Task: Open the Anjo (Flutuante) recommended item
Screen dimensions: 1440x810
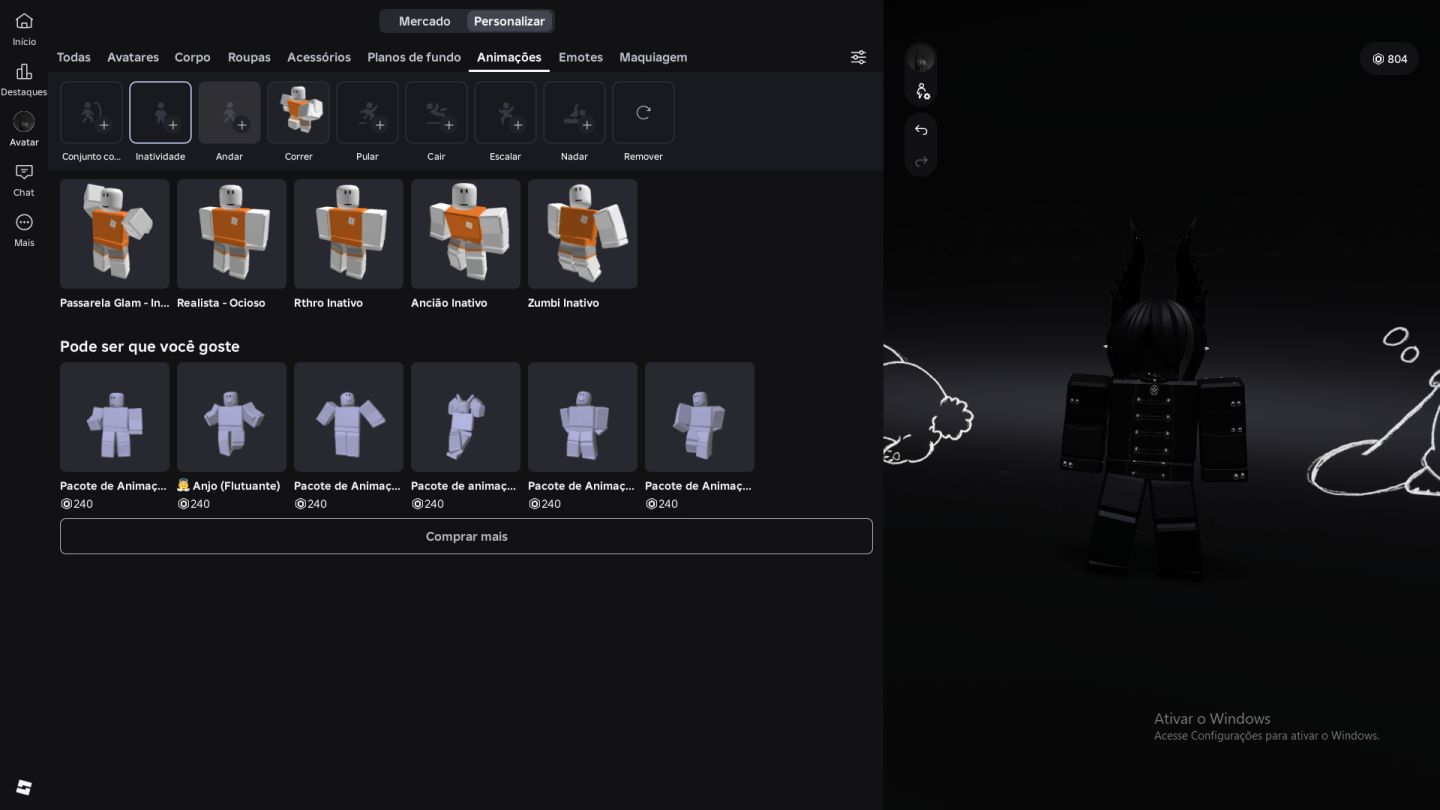Action: [x=232, y=417]
